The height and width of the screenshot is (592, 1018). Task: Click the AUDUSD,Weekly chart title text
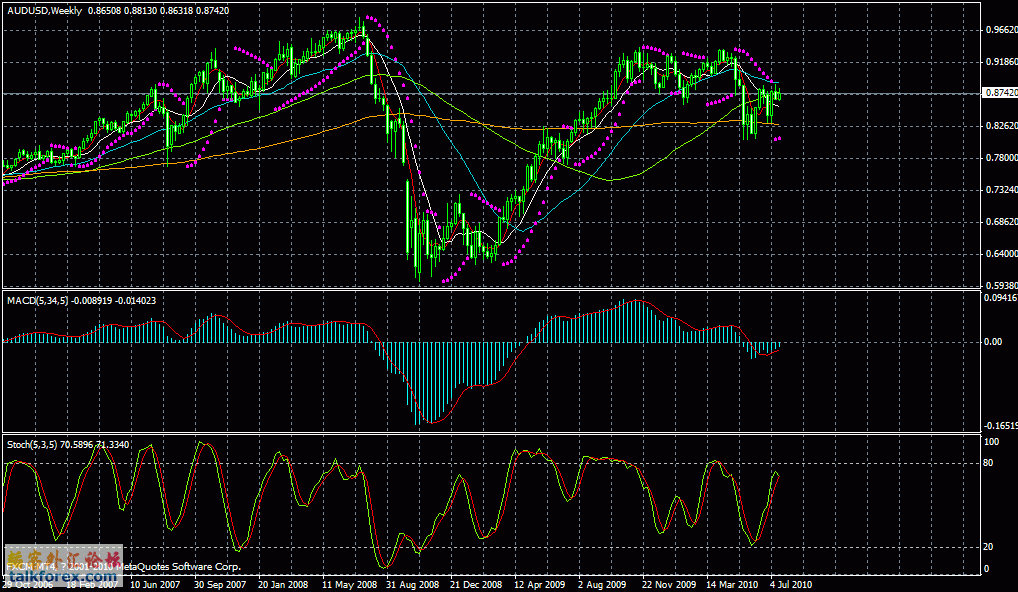tap(45, 11)
